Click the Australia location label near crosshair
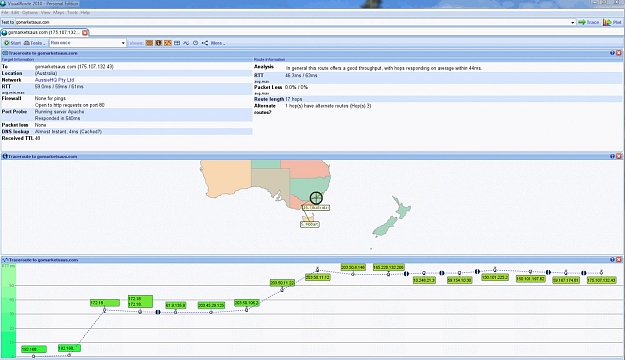Image resolution: width=625 pixels, height=360 pixels. point(316,208)
